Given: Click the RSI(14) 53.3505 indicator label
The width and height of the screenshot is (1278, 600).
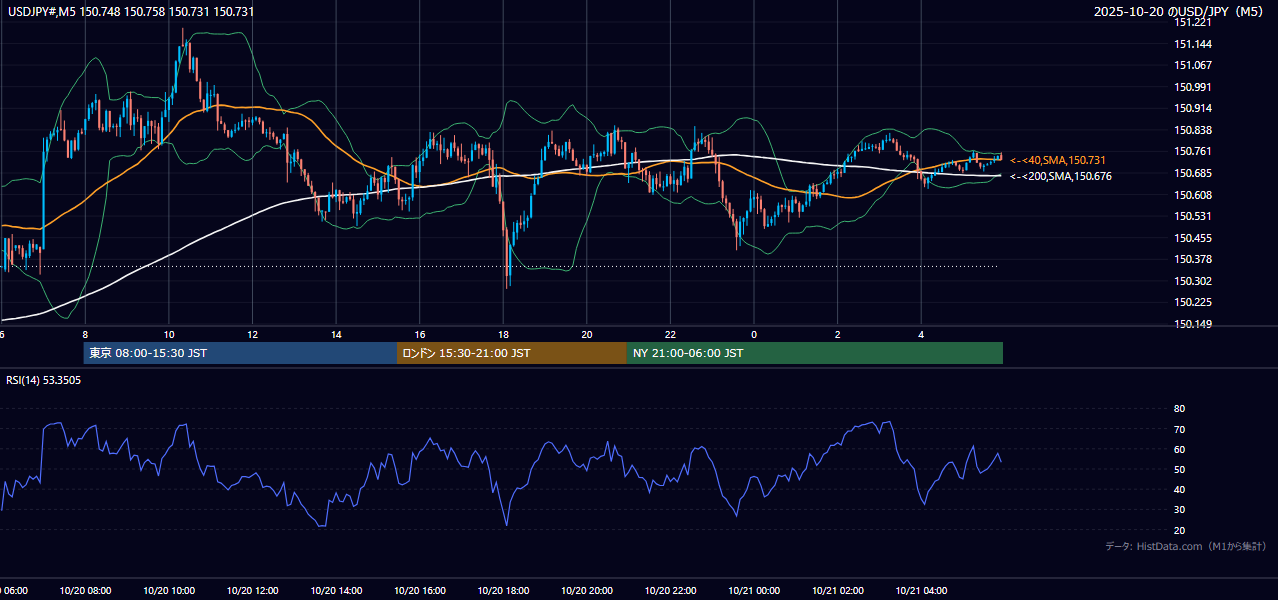Looking at the screenshot, I should pyautogui.click(x=44, y=380).
